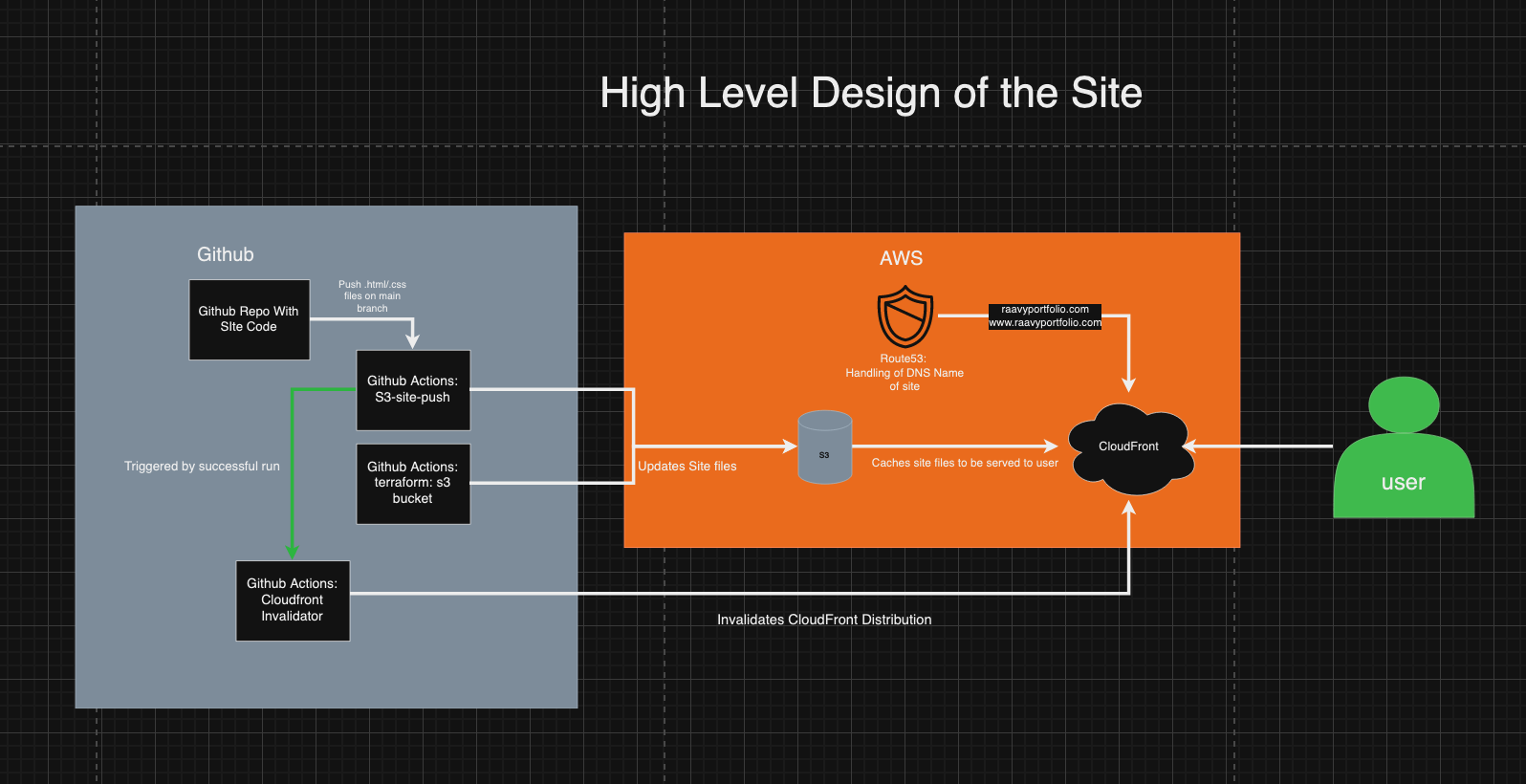Select the Cloudfront Invalidator action box
Viewport: 1526px width, 784px height.
(293, 600)
